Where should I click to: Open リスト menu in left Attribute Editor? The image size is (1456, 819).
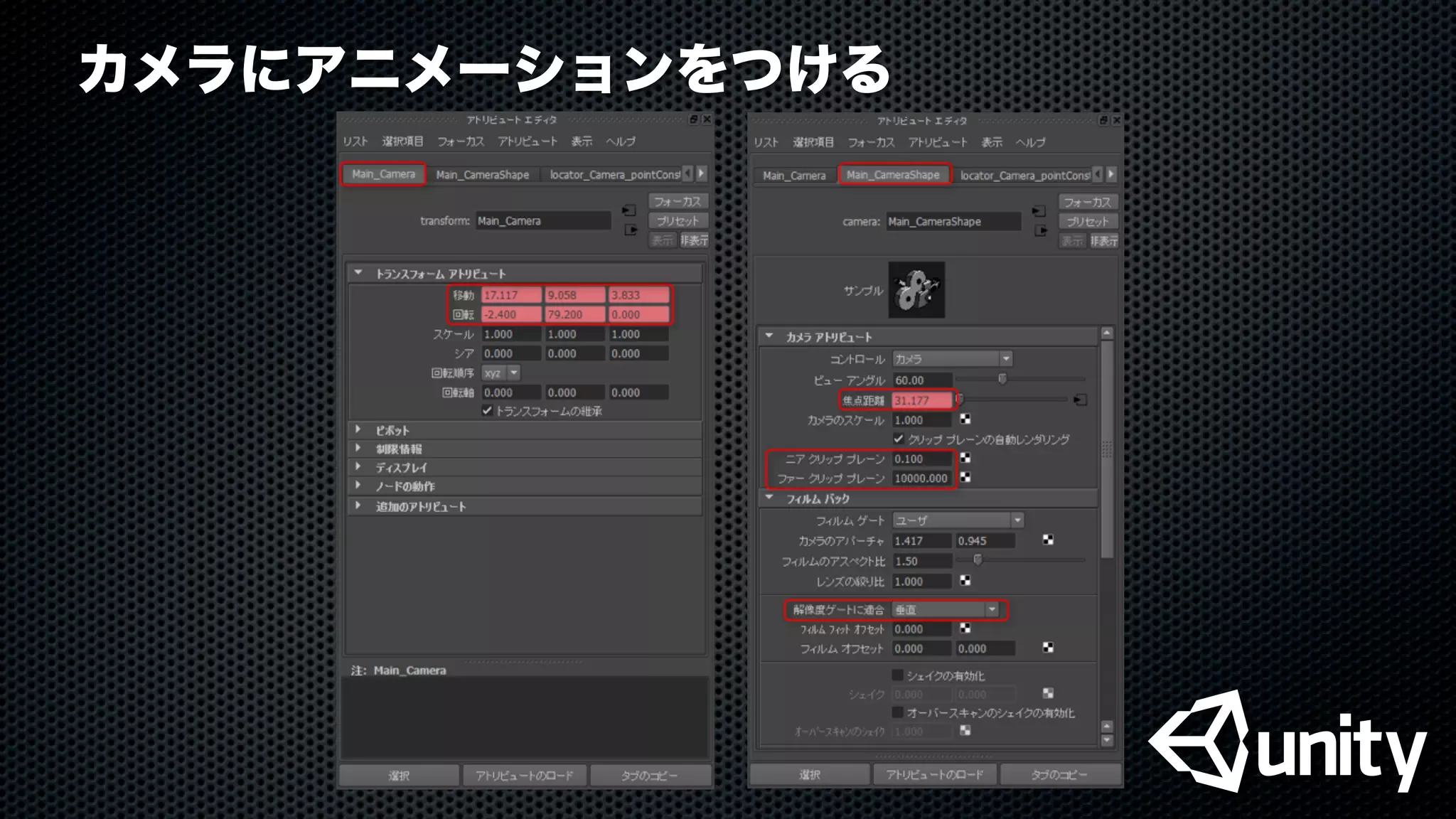pos(355,141)
